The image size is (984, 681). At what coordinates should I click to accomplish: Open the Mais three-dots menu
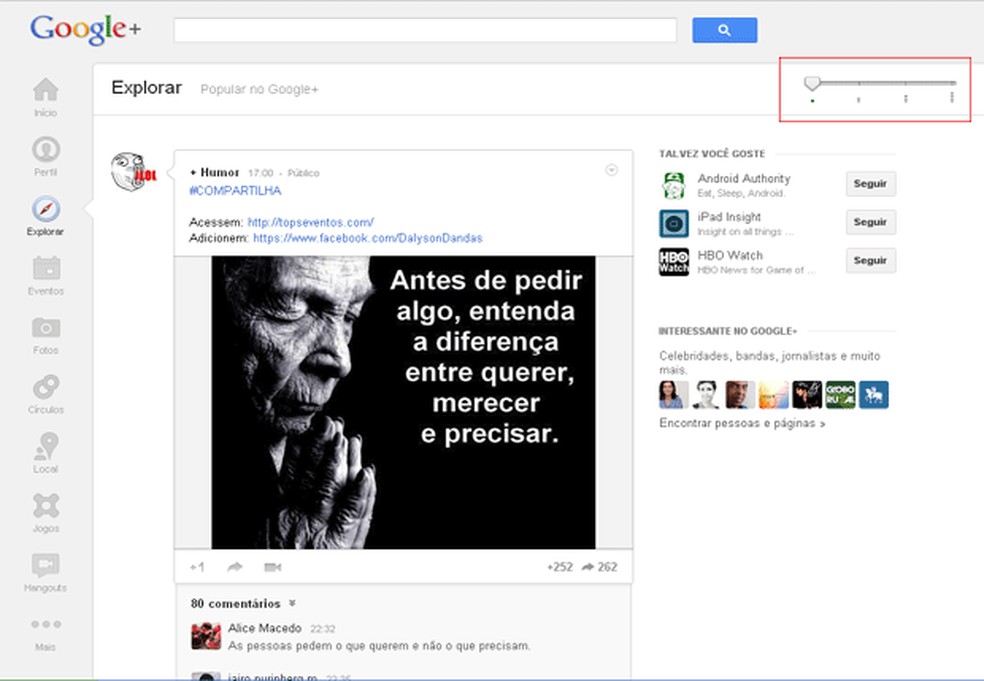(x=46, y=625)
